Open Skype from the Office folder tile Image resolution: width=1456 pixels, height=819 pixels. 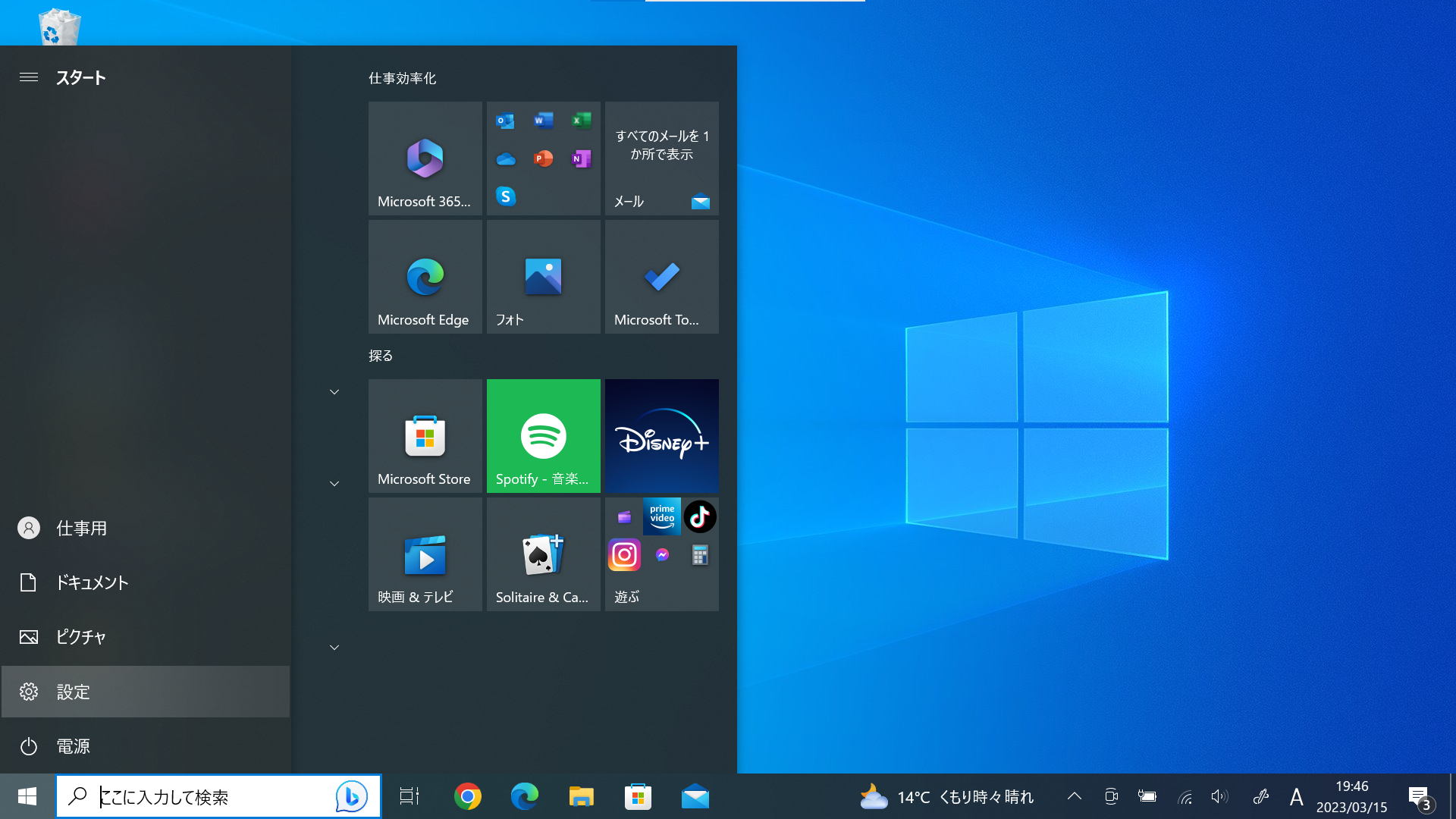click(x=505, y=196)
